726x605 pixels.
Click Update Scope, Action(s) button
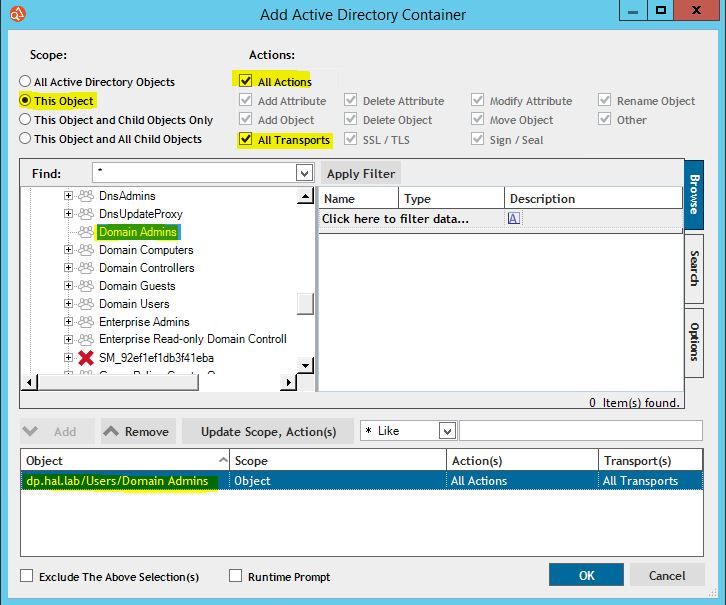pos(268,431)
